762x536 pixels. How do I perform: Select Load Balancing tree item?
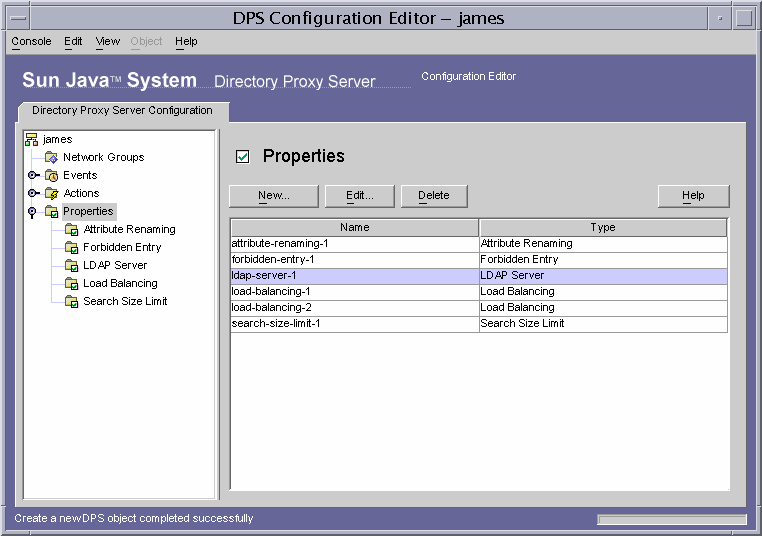coord(121,283)
